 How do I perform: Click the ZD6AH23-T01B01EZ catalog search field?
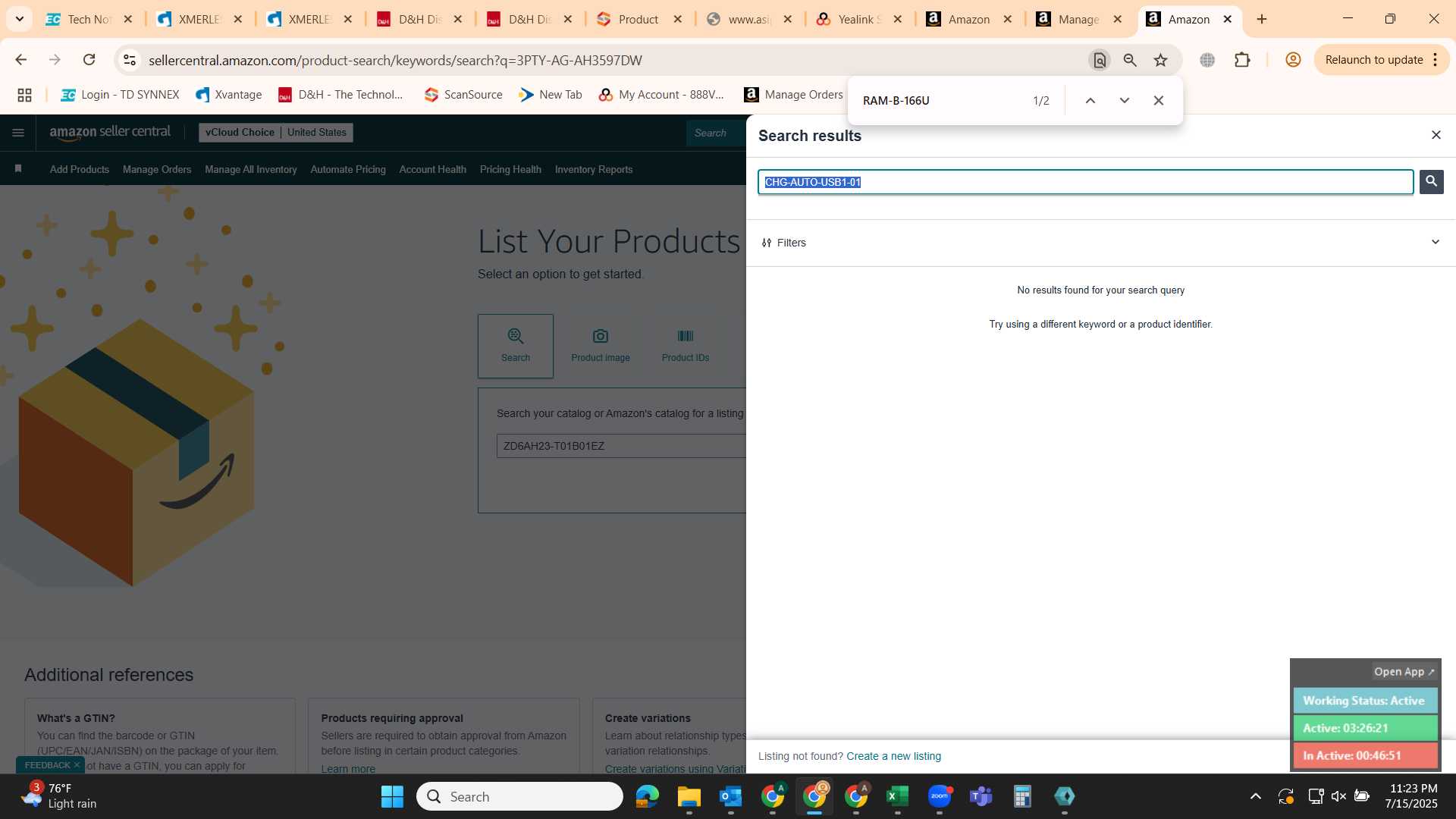click(x=621, y=446)
